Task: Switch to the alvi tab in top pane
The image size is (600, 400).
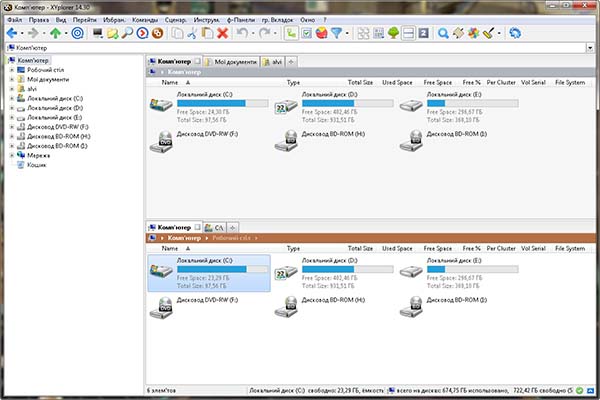Action: [277, 61]
